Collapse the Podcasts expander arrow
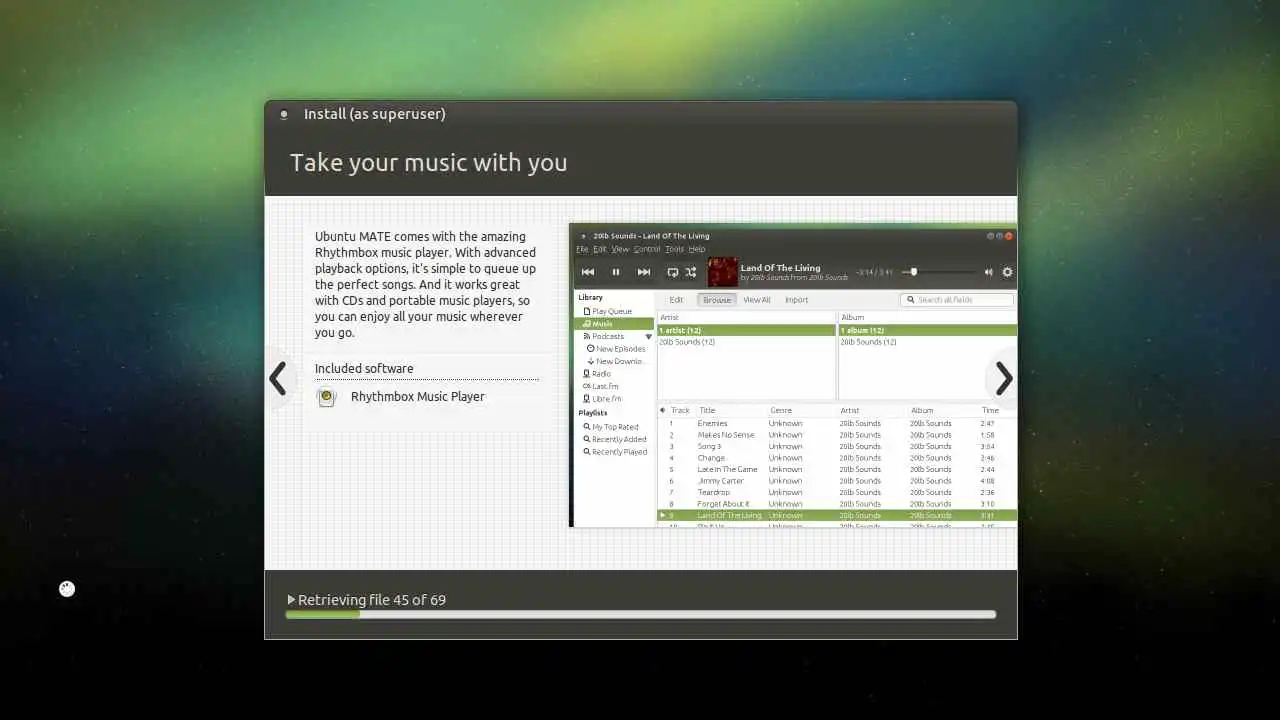 [x=648, y=337]
